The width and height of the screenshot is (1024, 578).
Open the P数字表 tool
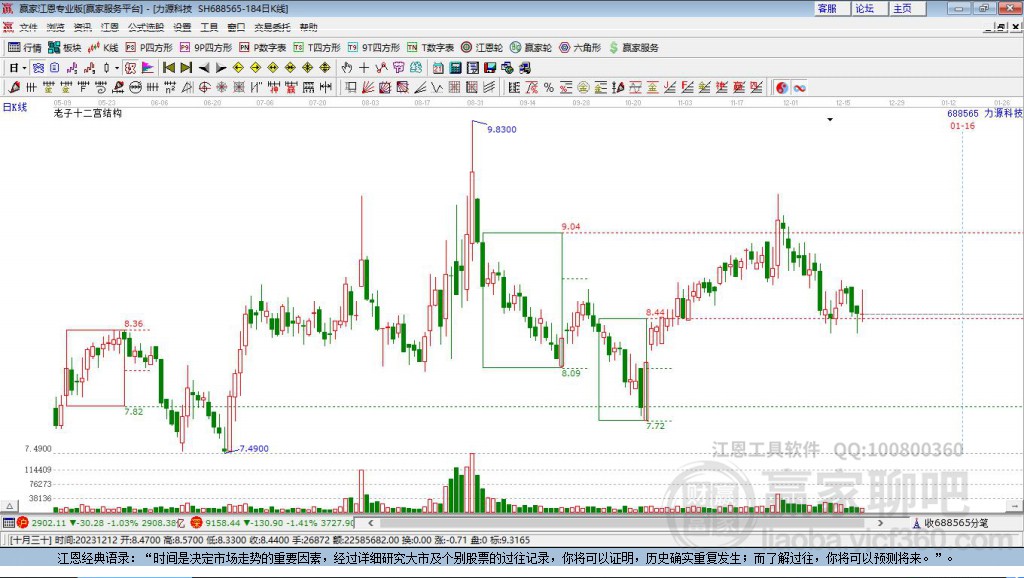pyautogui.click(x=263, y=48)
